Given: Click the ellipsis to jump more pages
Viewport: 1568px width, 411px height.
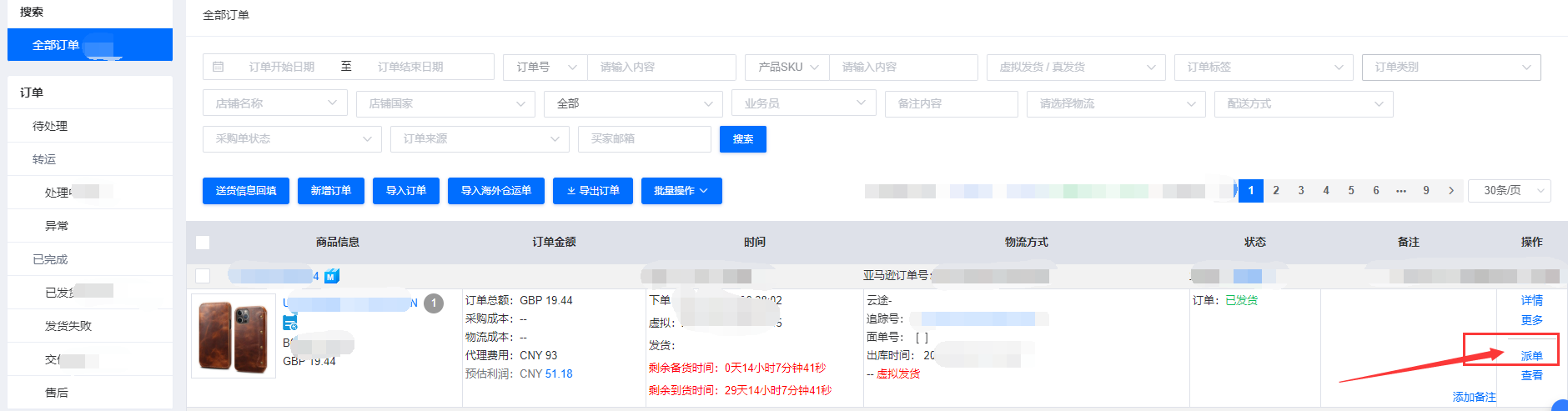Looking at the screenshot, I should pos(1401,191).
